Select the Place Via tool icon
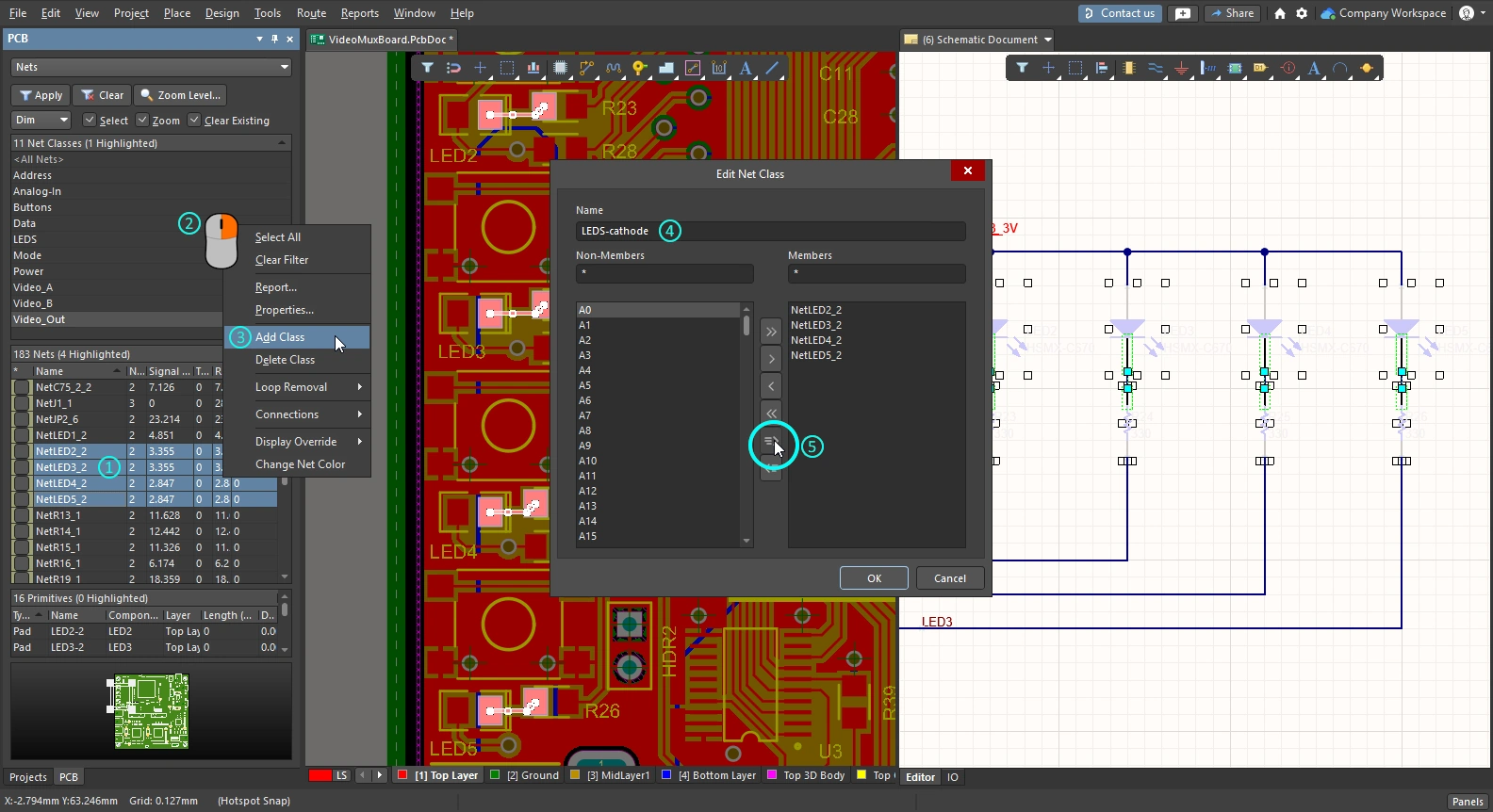 (x=640, y=68)
